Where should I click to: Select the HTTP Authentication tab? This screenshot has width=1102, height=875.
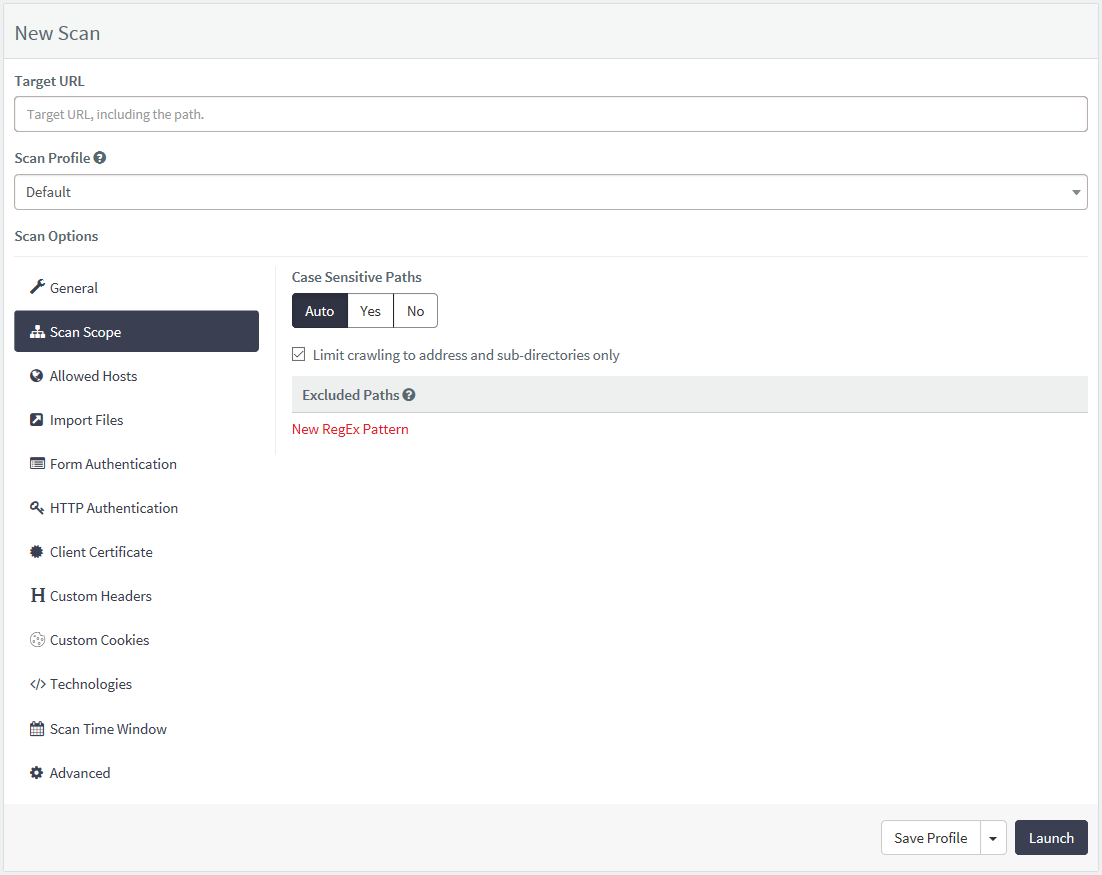(136, 507)
